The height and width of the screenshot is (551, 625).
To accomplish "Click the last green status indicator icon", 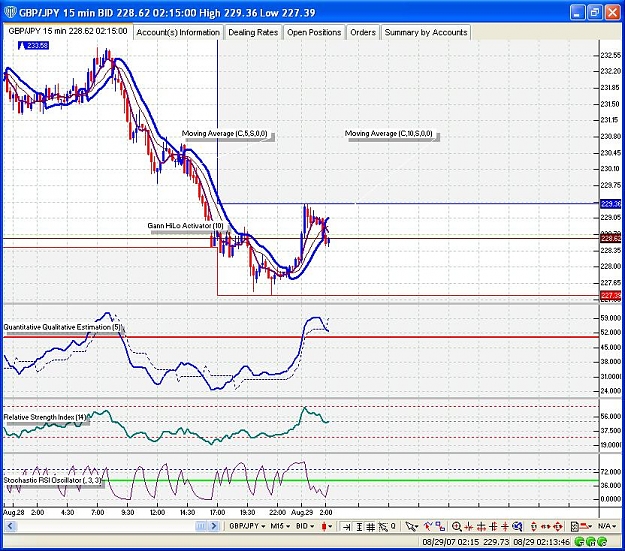I will [603, 542].
